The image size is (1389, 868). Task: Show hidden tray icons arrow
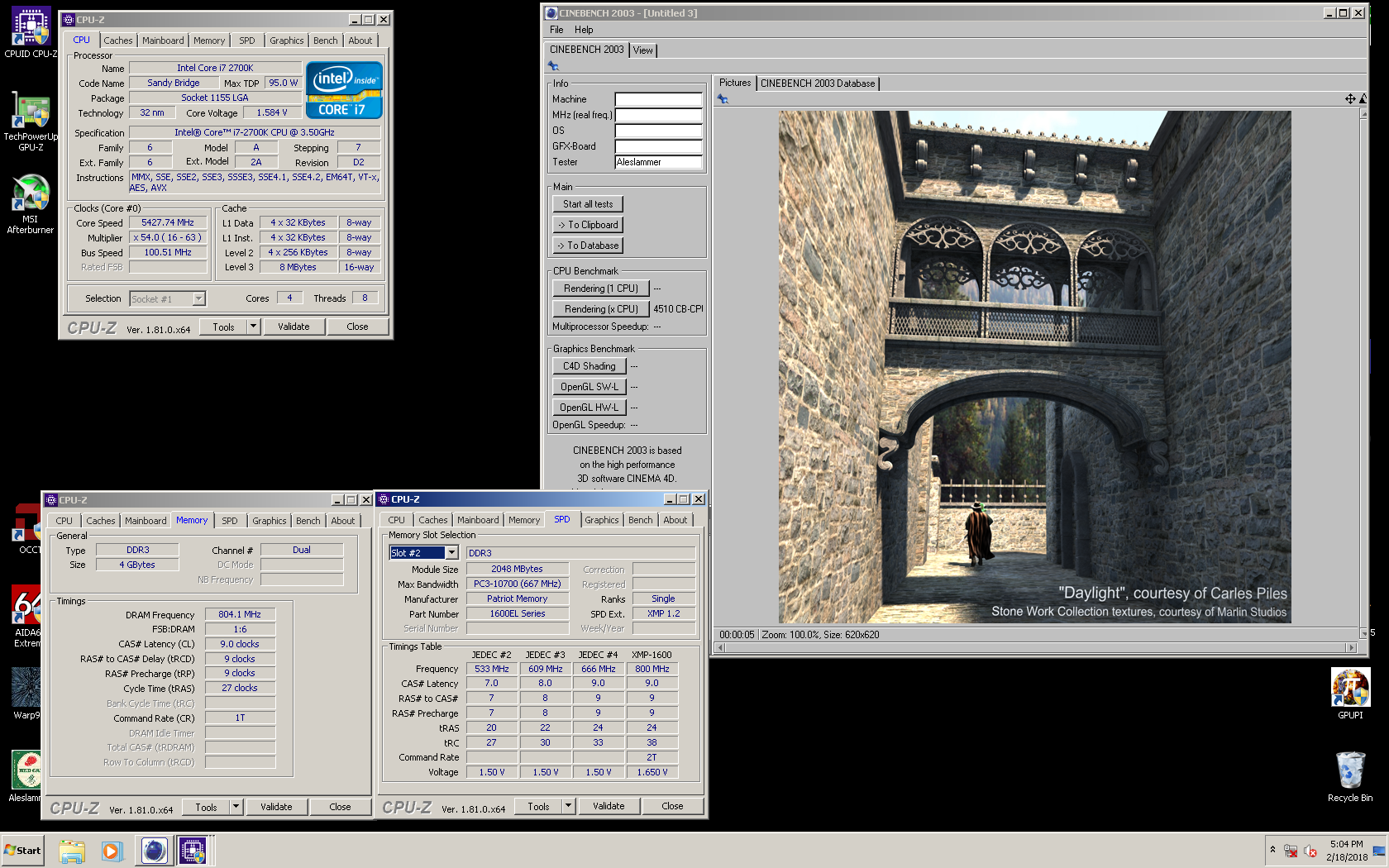click(1272, 850)
